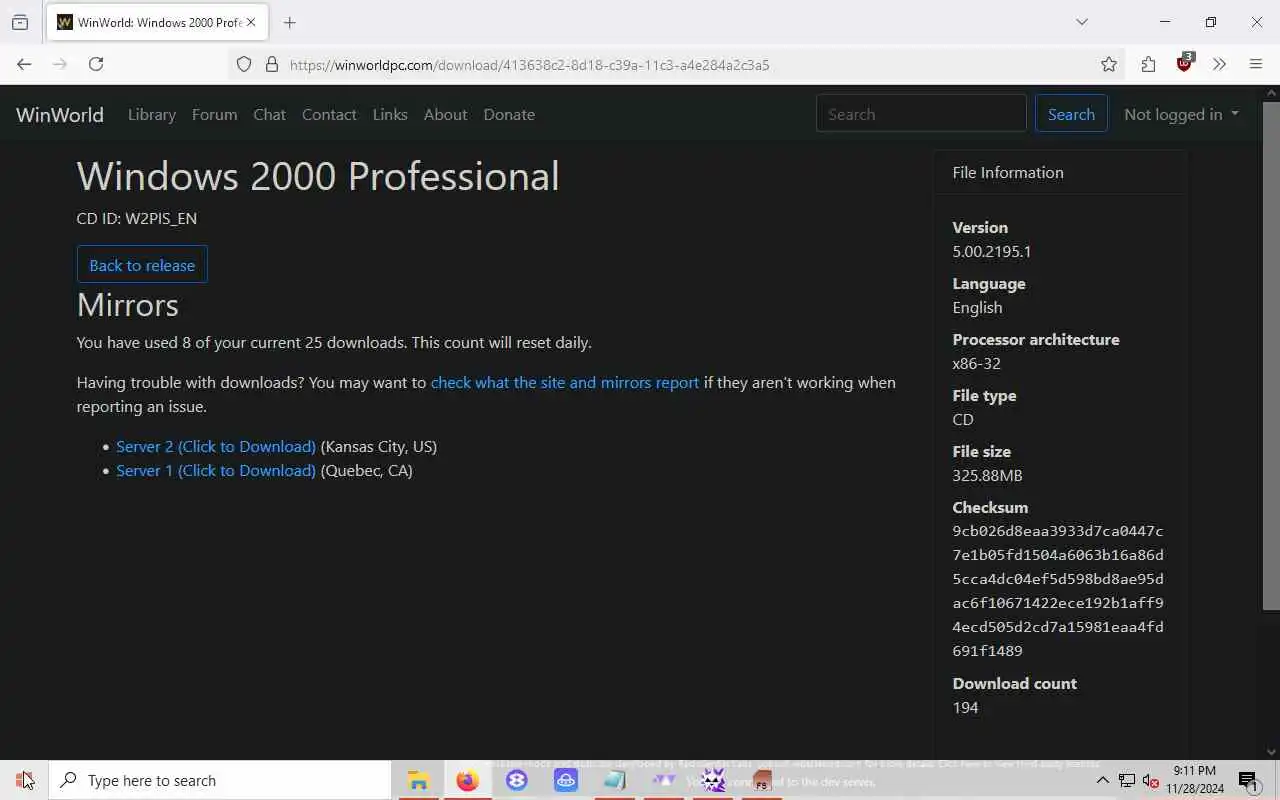The image size is (1280, 800).
Task: Expand the Not logged in dropdown
Action: (1182, 114)
